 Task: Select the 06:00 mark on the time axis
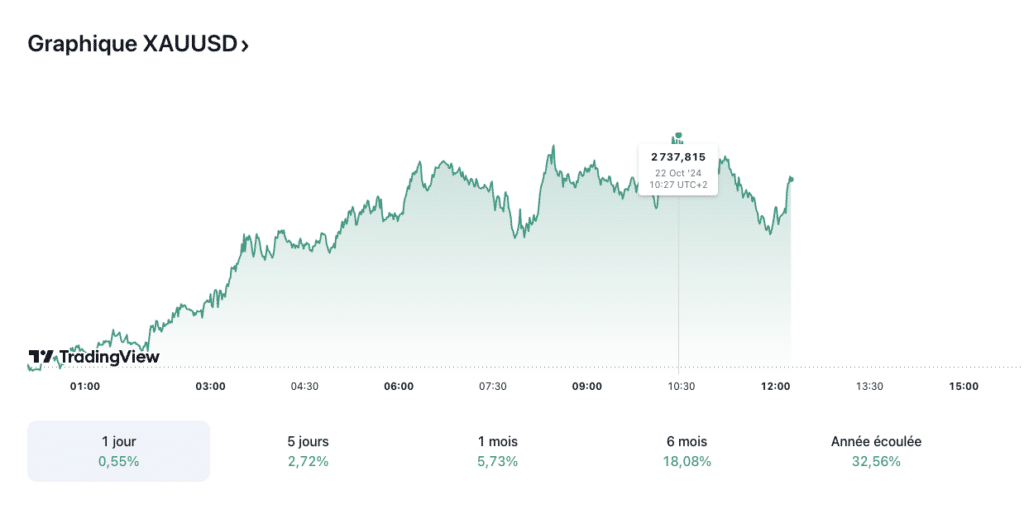[x=398, y=386]
